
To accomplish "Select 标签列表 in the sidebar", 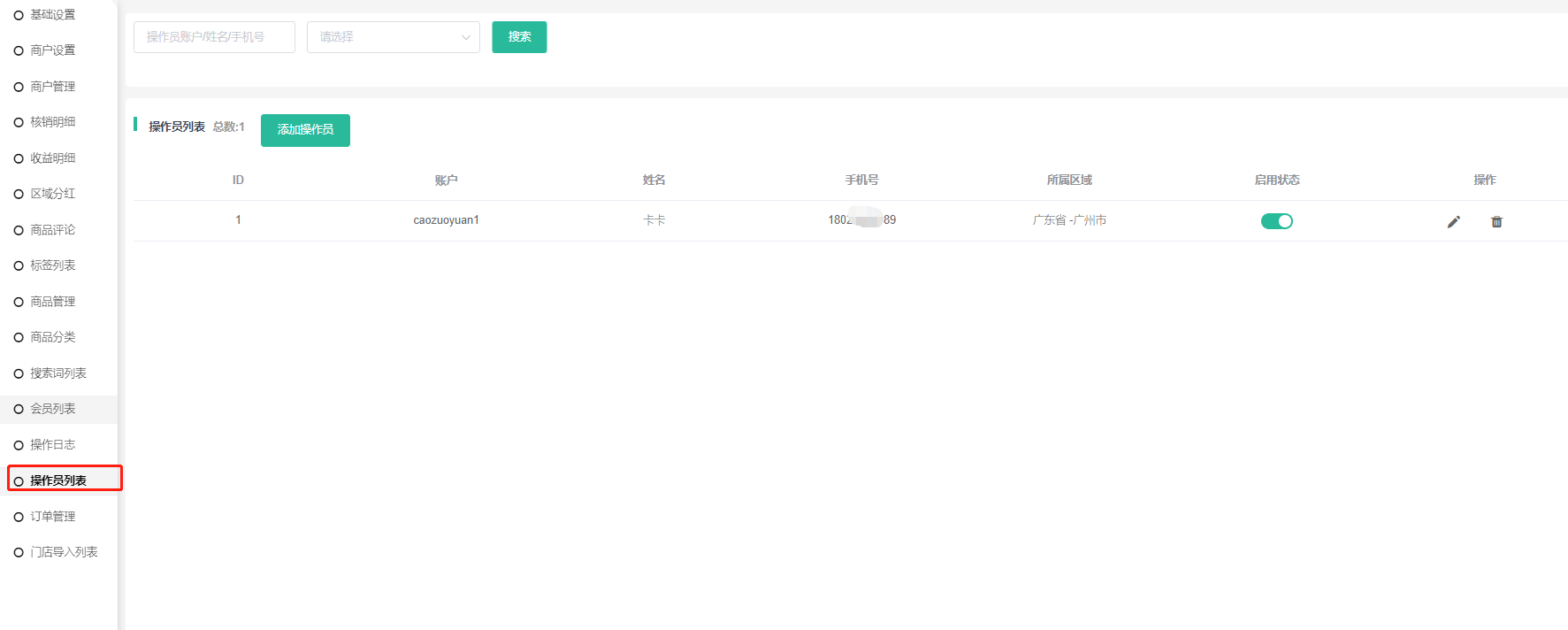I will pyautogui.click(x=53, y=265).
